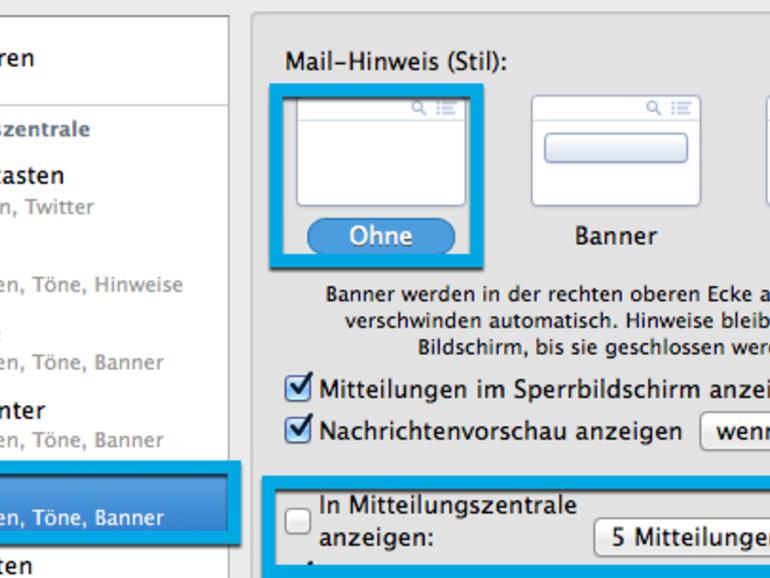Select the Ohne alert style thumbnail
This screenshot has height=578, width=770.
click(x=381, y=152)
